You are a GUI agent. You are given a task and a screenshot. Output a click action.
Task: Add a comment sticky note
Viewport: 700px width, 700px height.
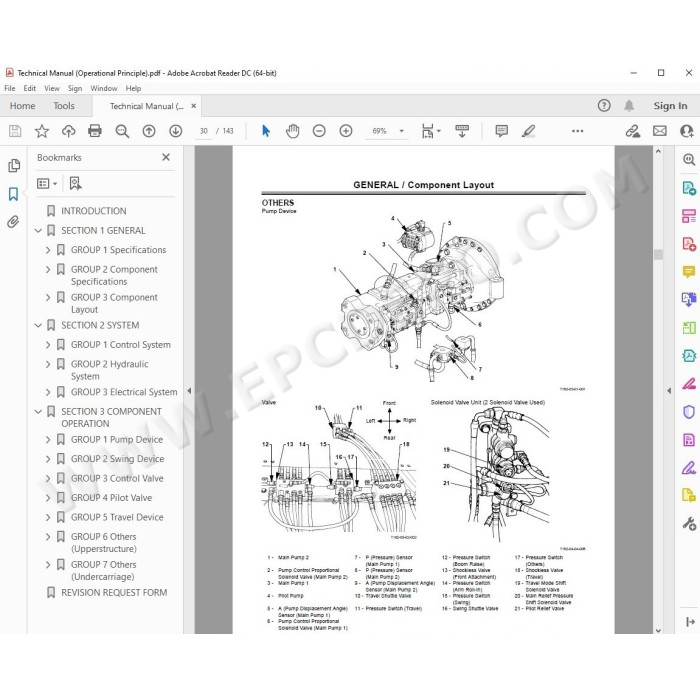click(x=501, y=131)
